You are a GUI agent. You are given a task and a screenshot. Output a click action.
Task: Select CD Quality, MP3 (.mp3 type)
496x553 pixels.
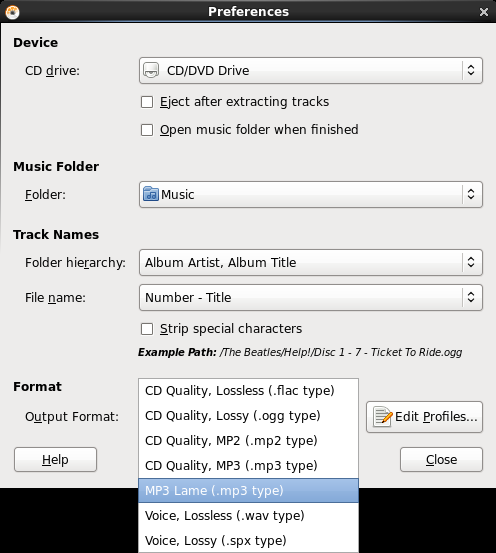click(248, 466)
